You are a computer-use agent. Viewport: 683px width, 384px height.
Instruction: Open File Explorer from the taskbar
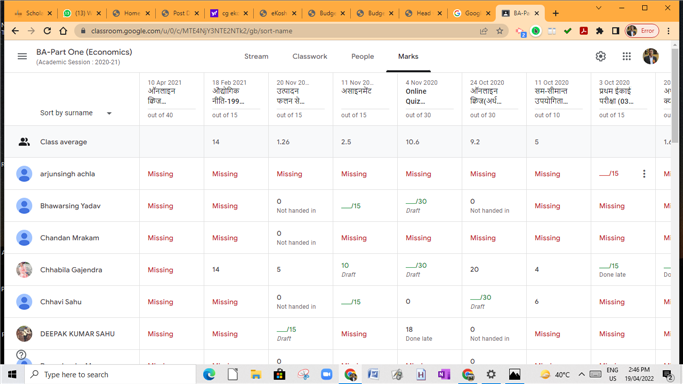point(256,374)
